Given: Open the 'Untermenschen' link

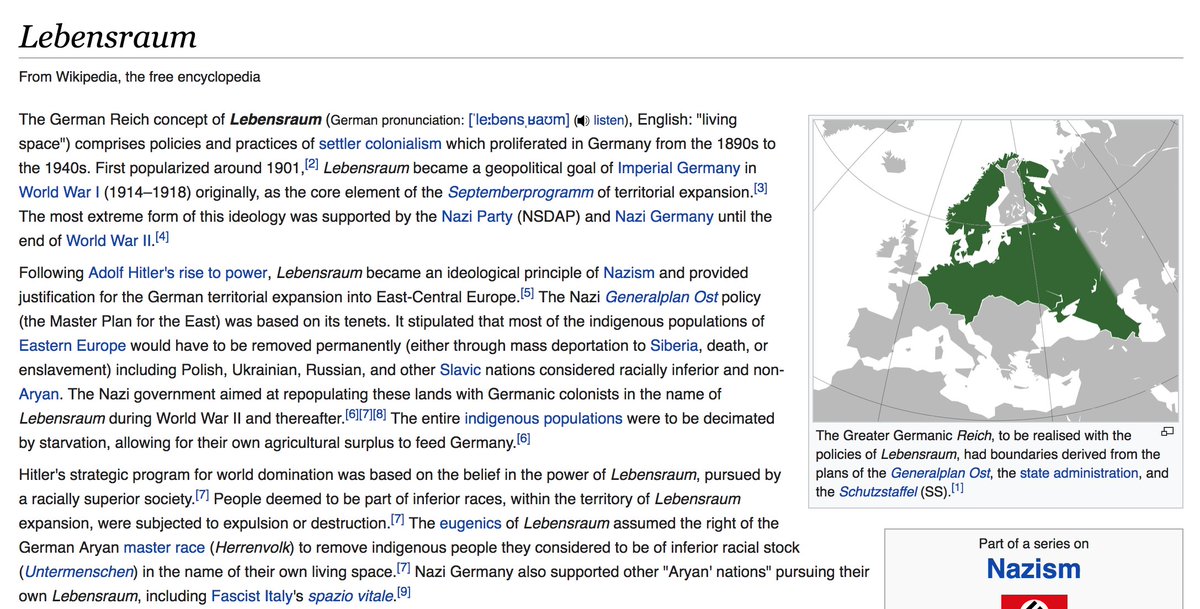Looking at the screenshot, I should coord(78,571).
